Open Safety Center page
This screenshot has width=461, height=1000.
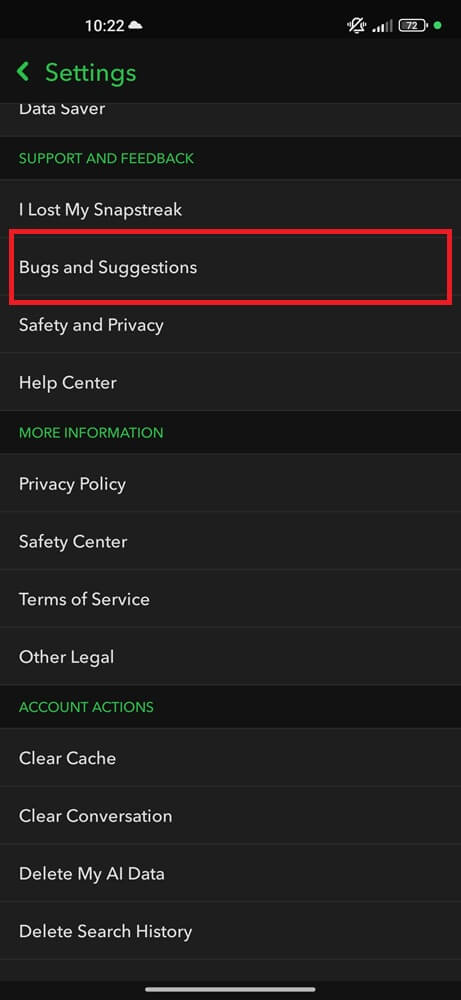(230, 541)
